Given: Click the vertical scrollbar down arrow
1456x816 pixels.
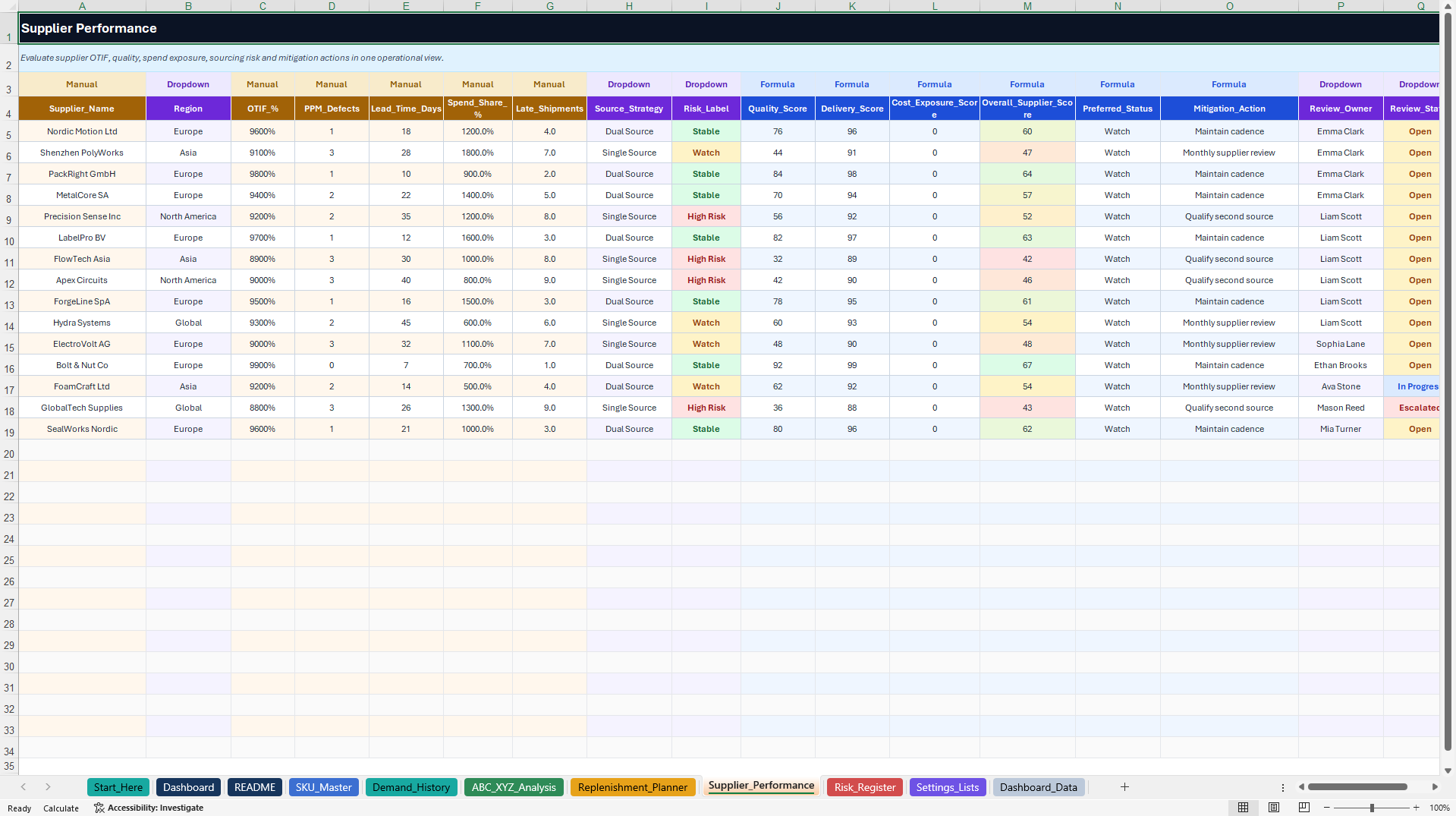Looking at the screenshot, I should (x=1448, y=770).
